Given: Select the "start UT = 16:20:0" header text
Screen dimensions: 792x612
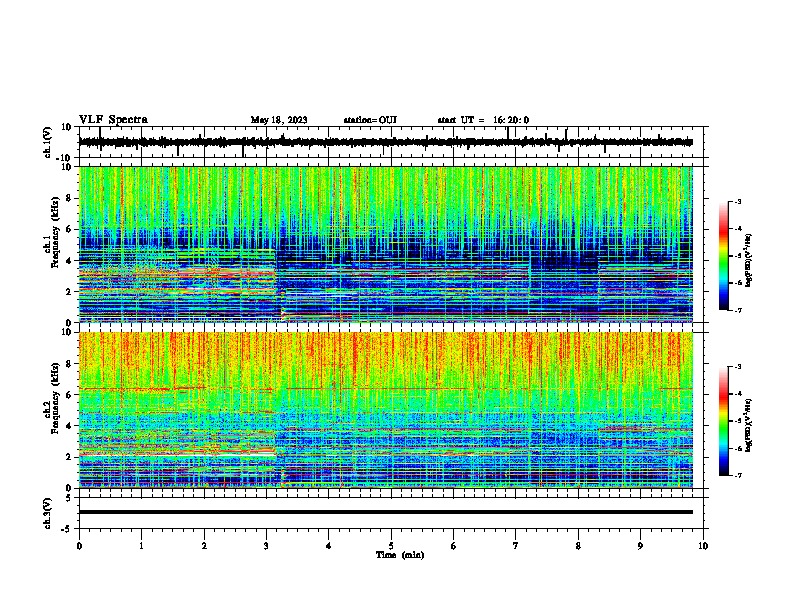Looking at the screenshot, I should tap(483, 120).
